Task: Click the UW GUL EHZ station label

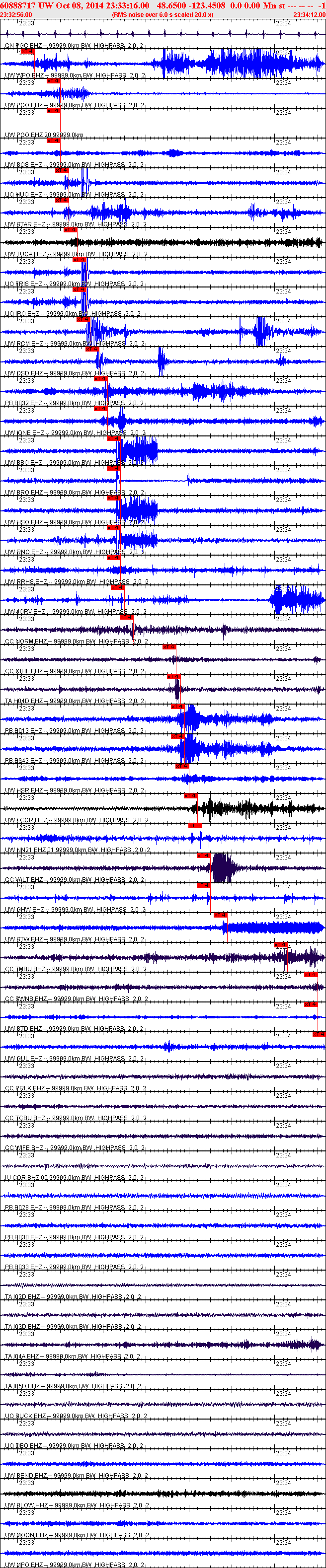Action: pos(75,1060)
